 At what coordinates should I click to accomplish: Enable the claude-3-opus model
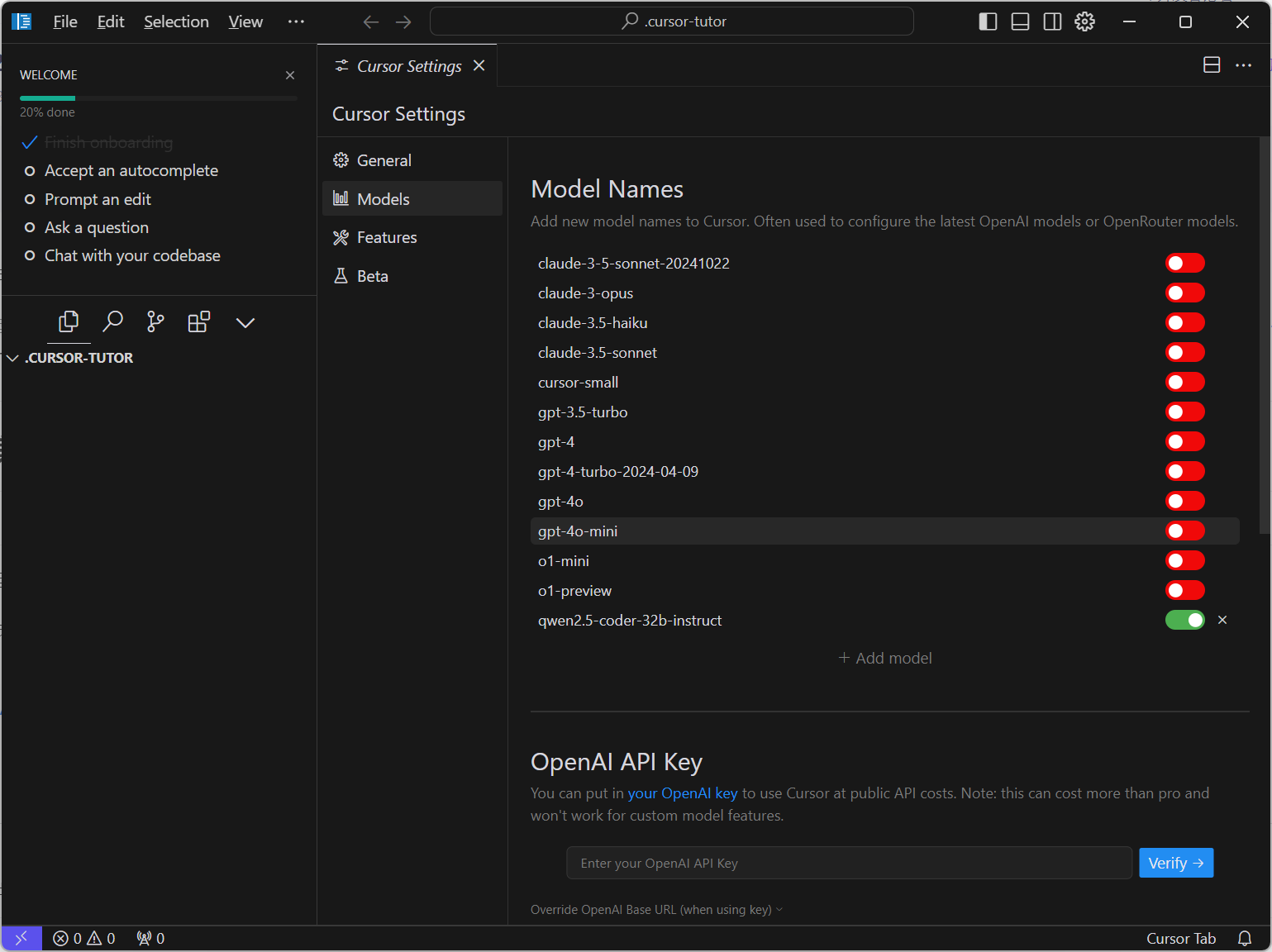pos(1185,293)
